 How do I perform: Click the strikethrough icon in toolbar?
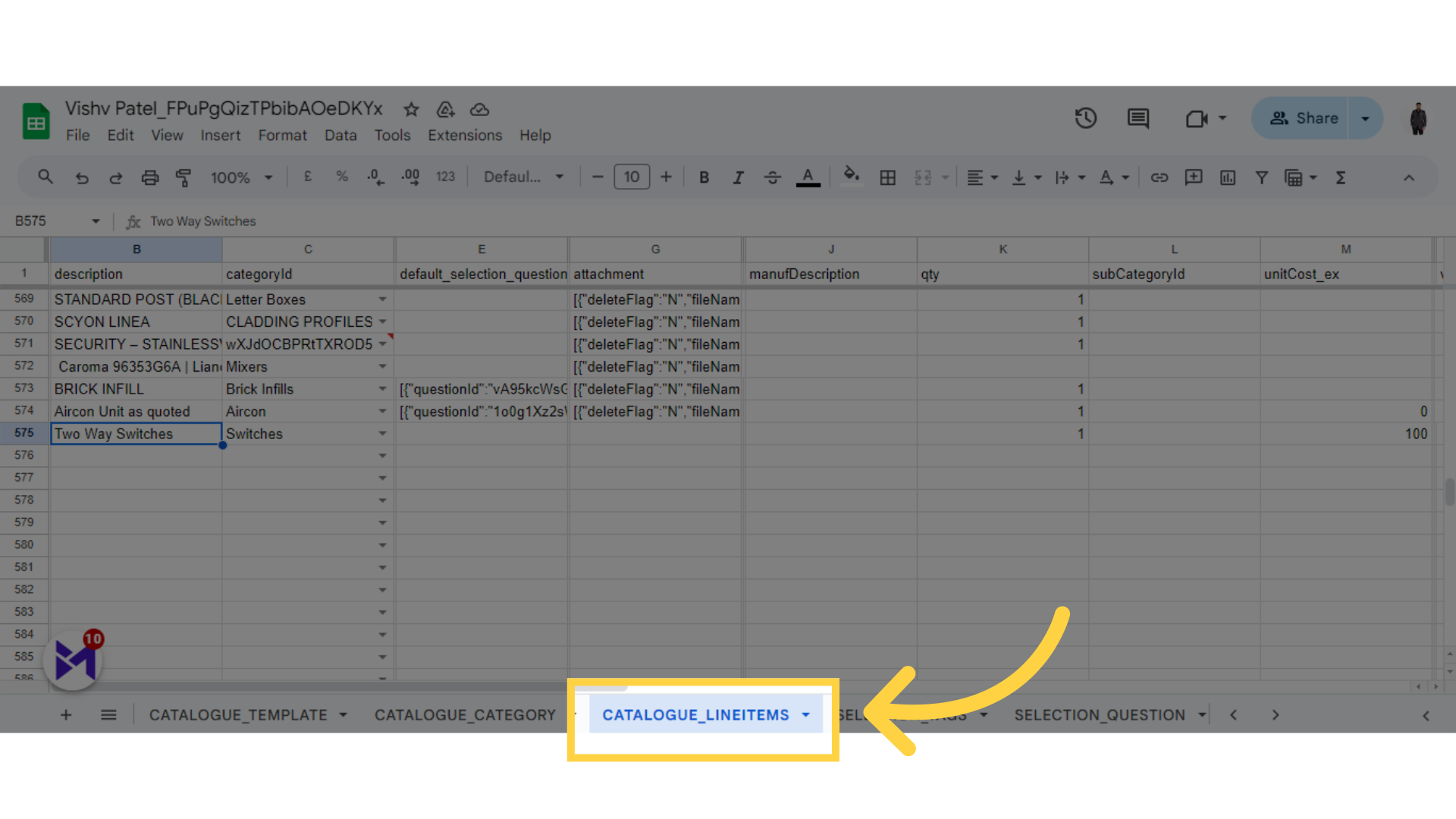[x=771, y=177]
